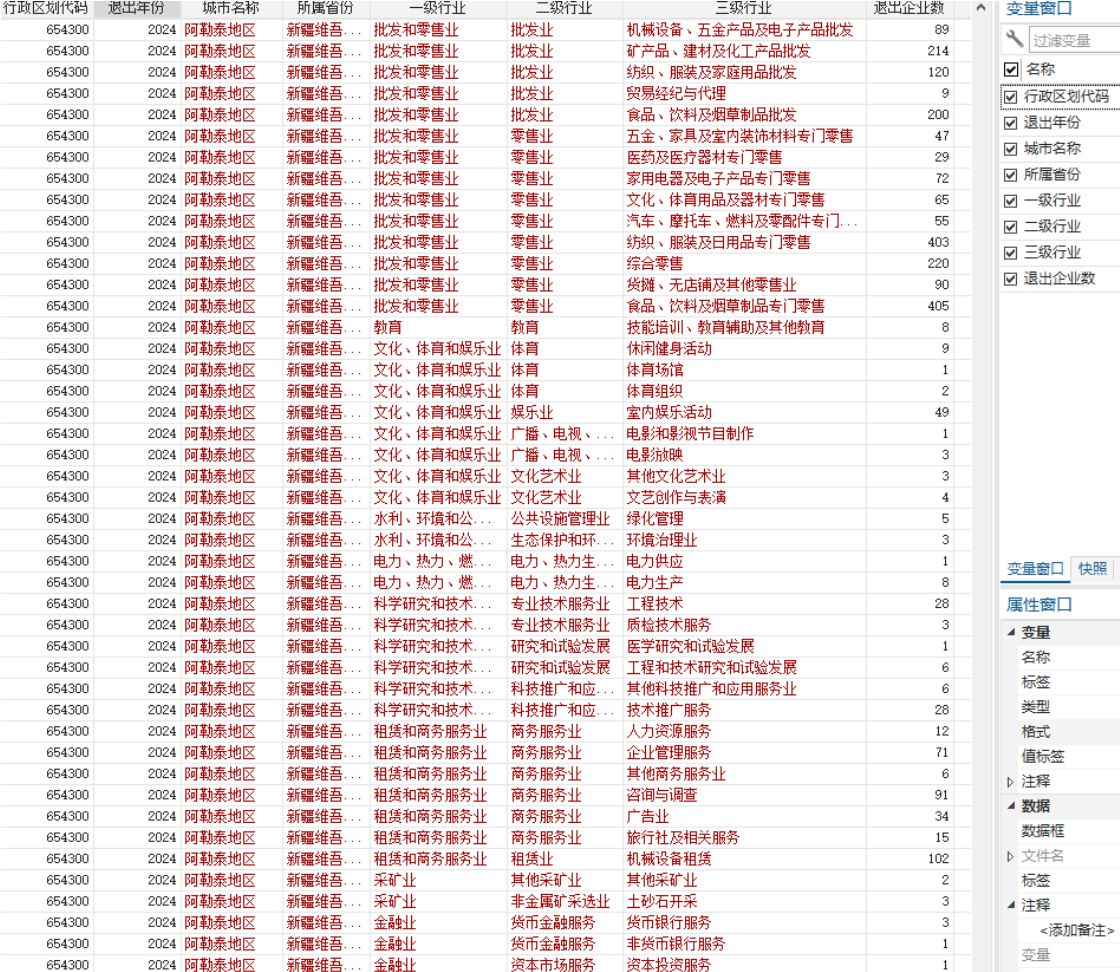Click the wrench filter icon
The height and width of the screenshot is (972, 1120).
[1014, 39]
